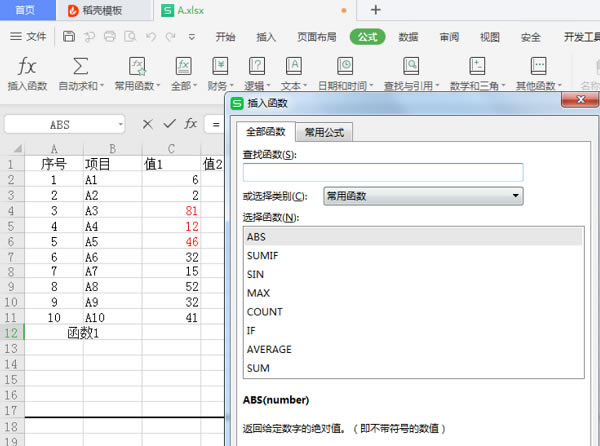Click the 自动求和 sigma icon
The image size is (600, 446).
tap(81, 67)
